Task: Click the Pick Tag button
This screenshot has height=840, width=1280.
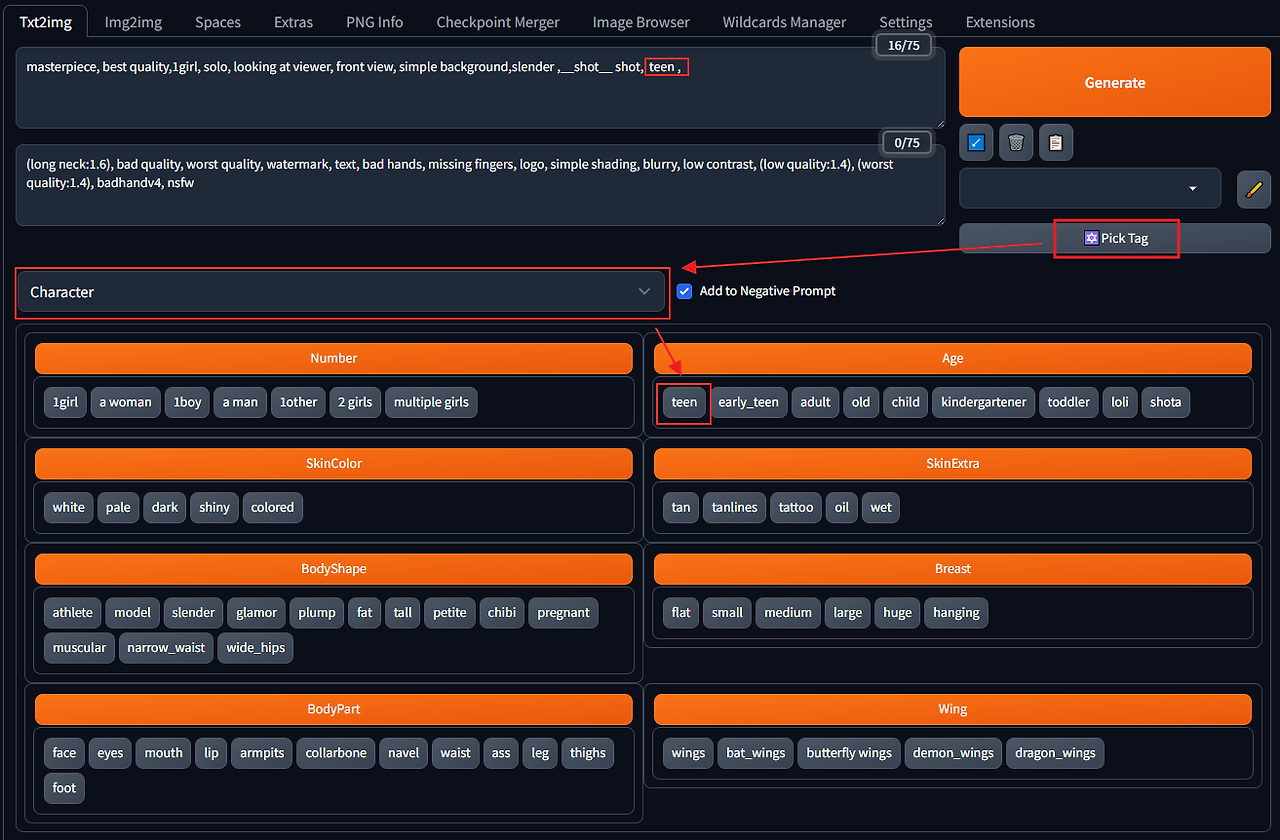Action: click(x=1116, y=238)
